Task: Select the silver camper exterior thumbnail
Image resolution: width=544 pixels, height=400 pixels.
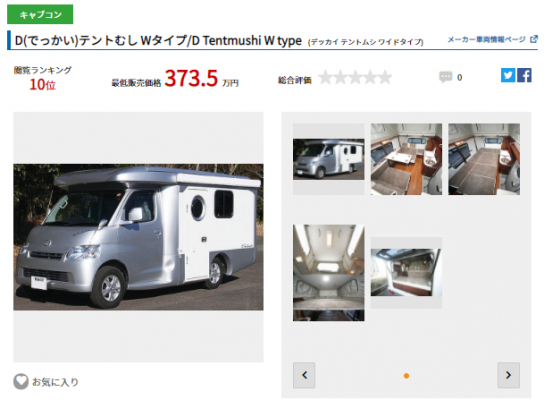Action: (x=329, y=159)
